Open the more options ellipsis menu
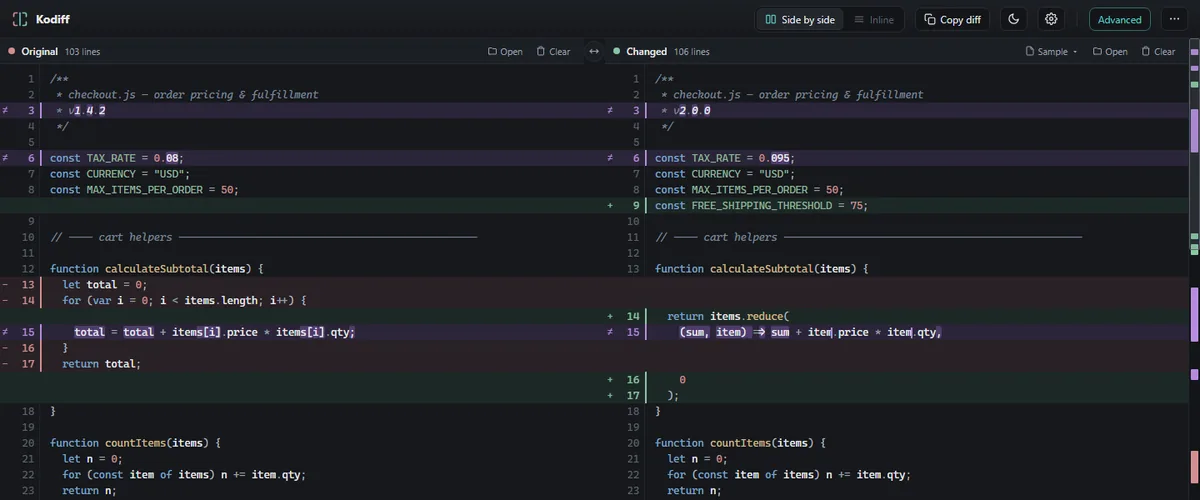This screenshot has width=1200, height=500. coord(1173,19)
